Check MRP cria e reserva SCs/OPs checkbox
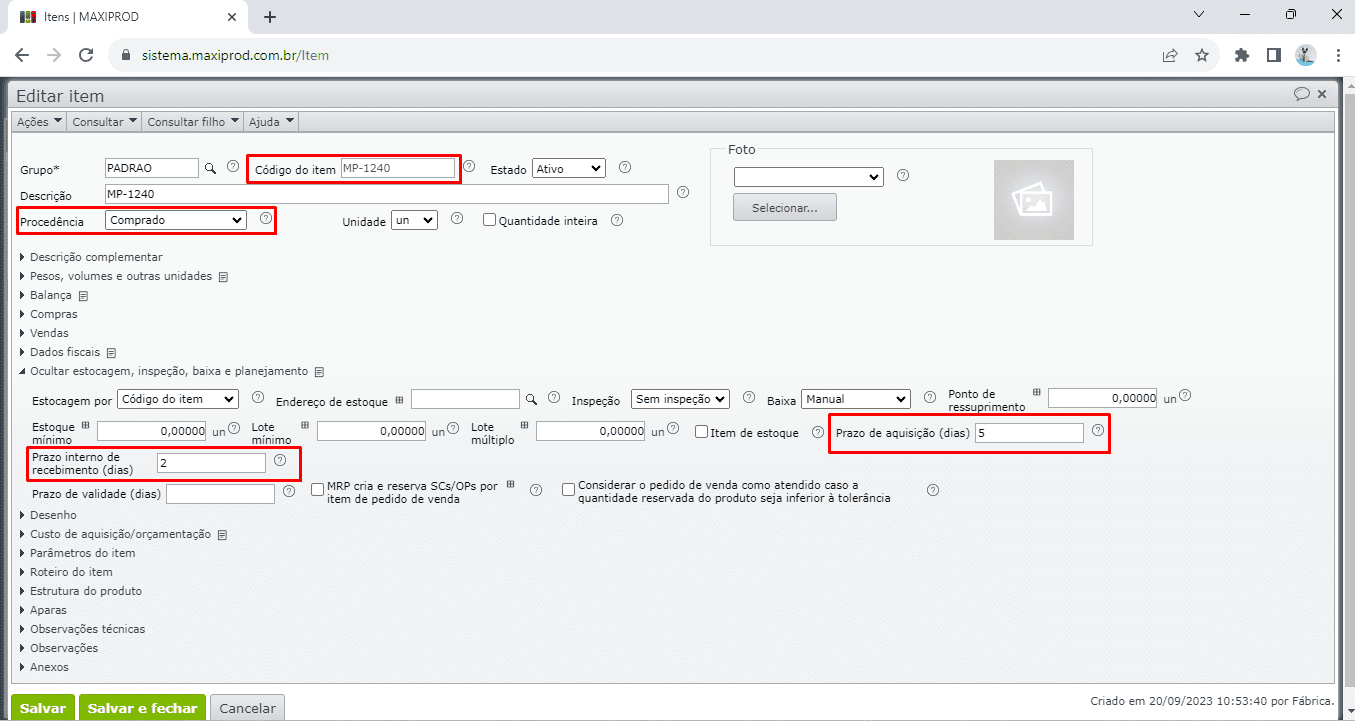The width and height of the screenshot is (1355, 721). [318, 489]
